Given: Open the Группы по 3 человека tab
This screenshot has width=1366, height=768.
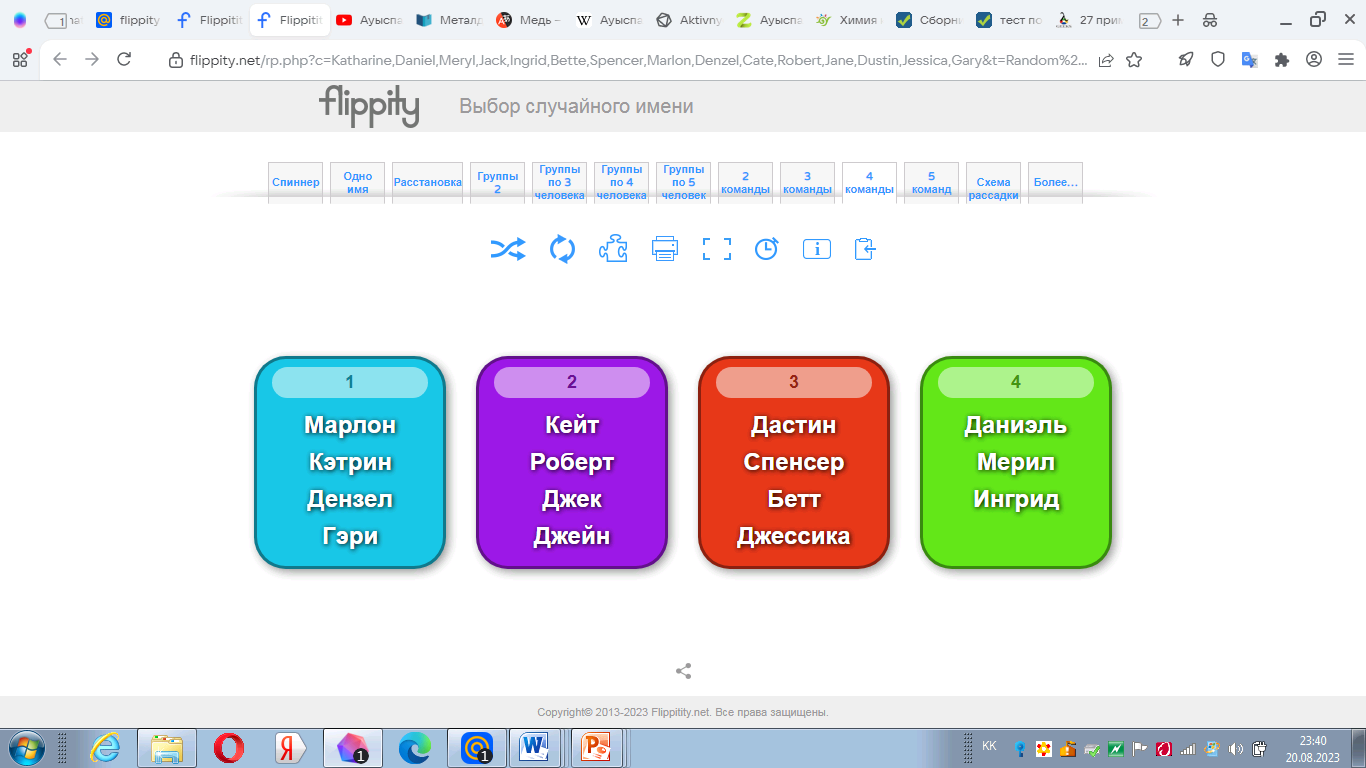Looking at the screenshot, I should pos(560,183).
